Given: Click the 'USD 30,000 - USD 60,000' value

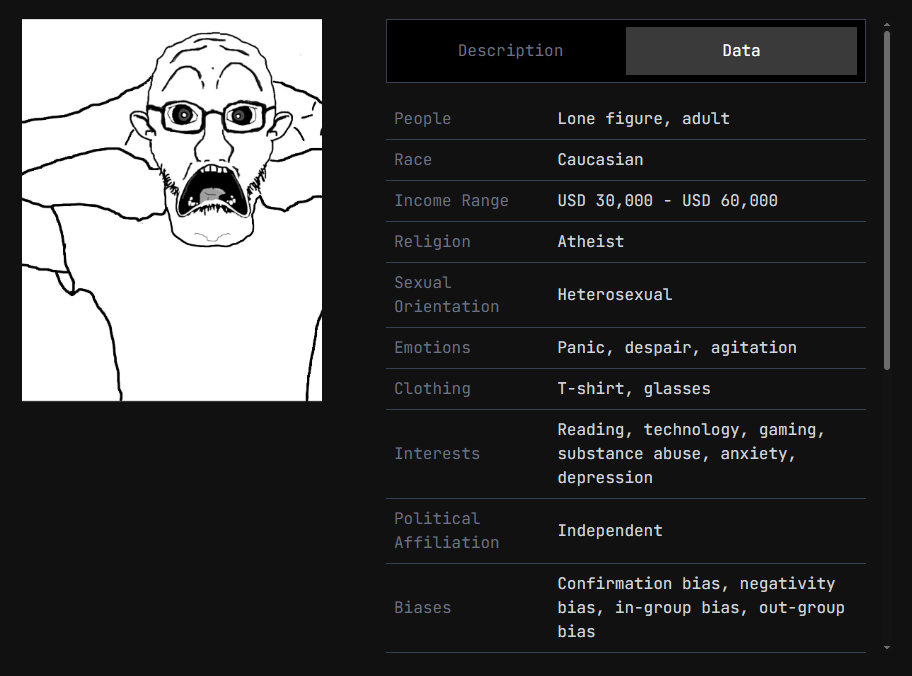Looking at the screenshot, I should pyautogui.click(x=667, y=201).
